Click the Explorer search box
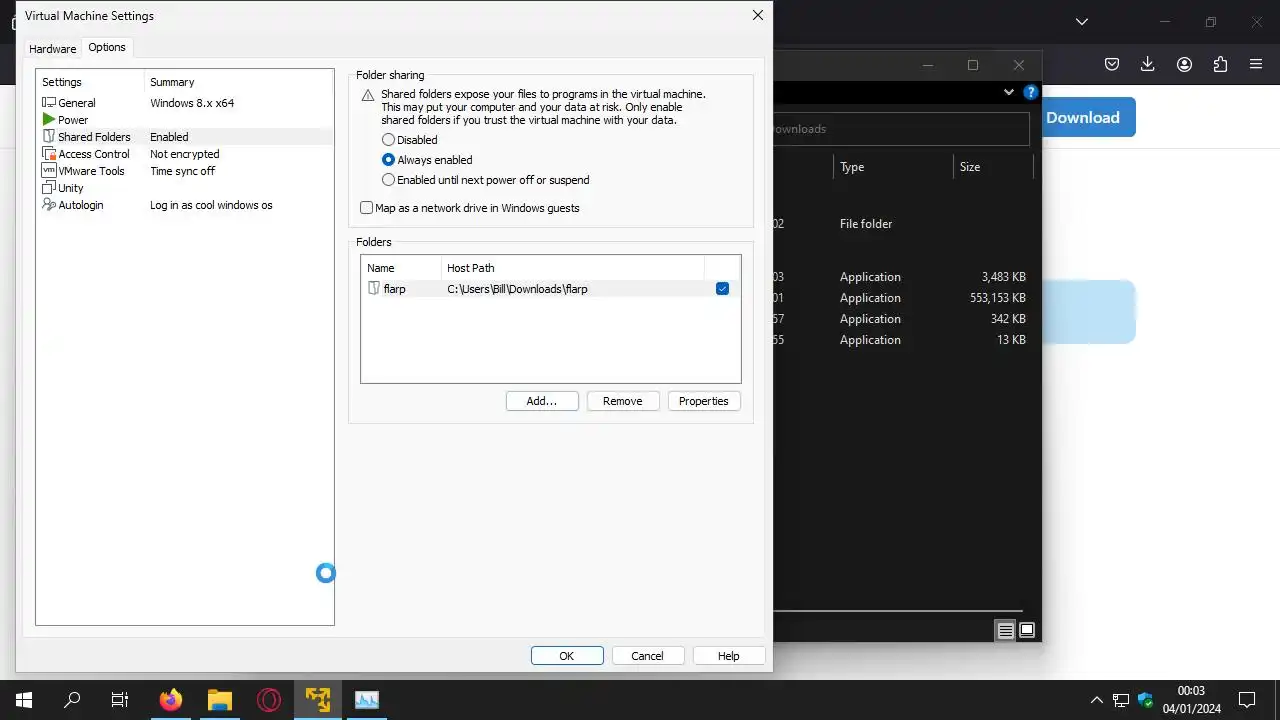Image resolution: width=1280 pixels, height=720 pixels. pyautogui.click(x=900, y=129)
